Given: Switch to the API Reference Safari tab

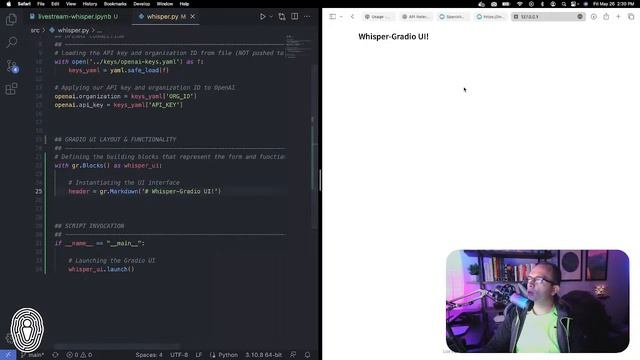Looking at the screenshot, I should pos(415,17).
